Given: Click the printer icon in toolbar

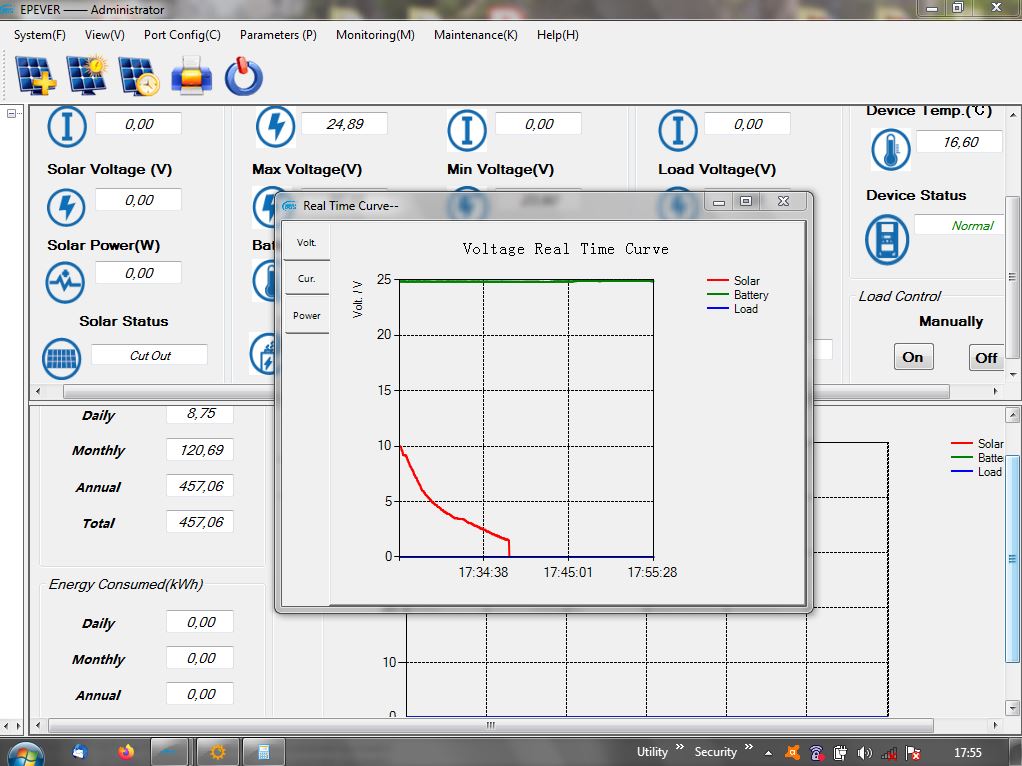Looking at the screenshot, I should [191, 75].
